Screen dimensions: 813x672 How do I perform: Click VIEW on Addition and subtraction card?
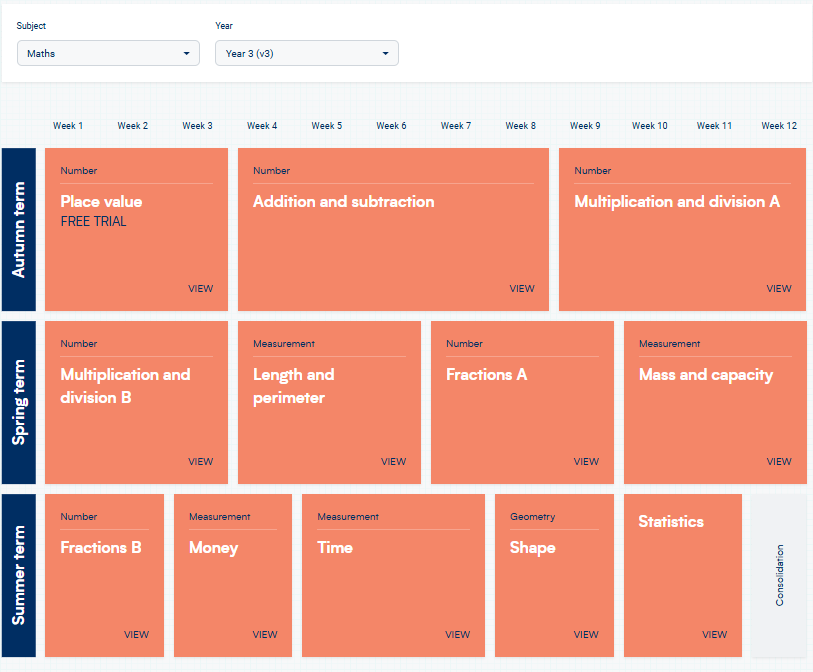click(521, 289)
